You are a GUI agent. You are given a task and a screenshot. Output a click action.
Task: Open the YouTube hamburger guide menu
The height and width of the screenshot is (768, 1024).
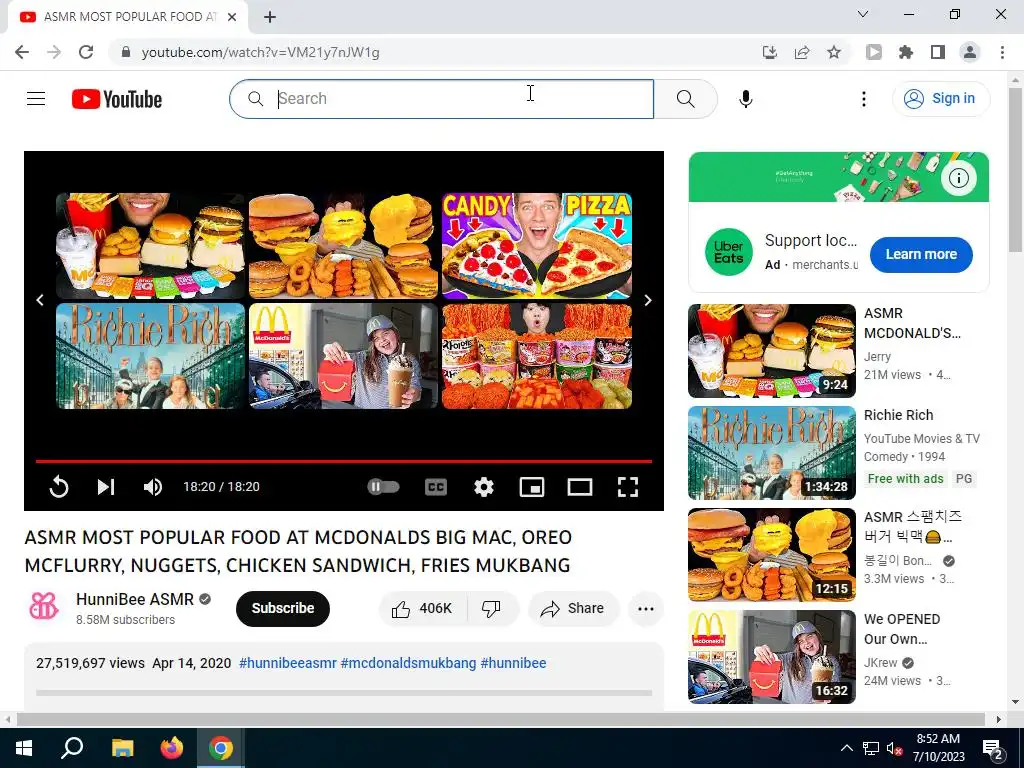[x=36, y=99]
